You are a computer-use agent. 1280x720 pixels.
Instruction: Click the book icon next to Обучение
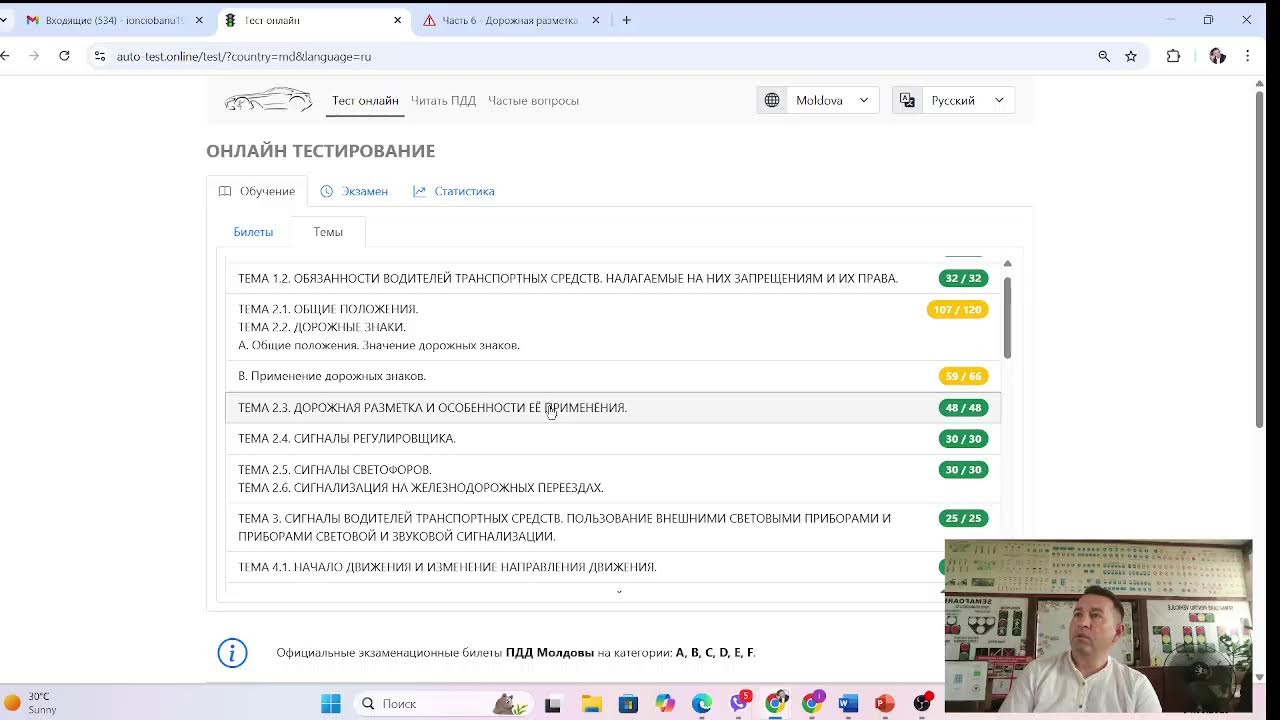(225, 191)
